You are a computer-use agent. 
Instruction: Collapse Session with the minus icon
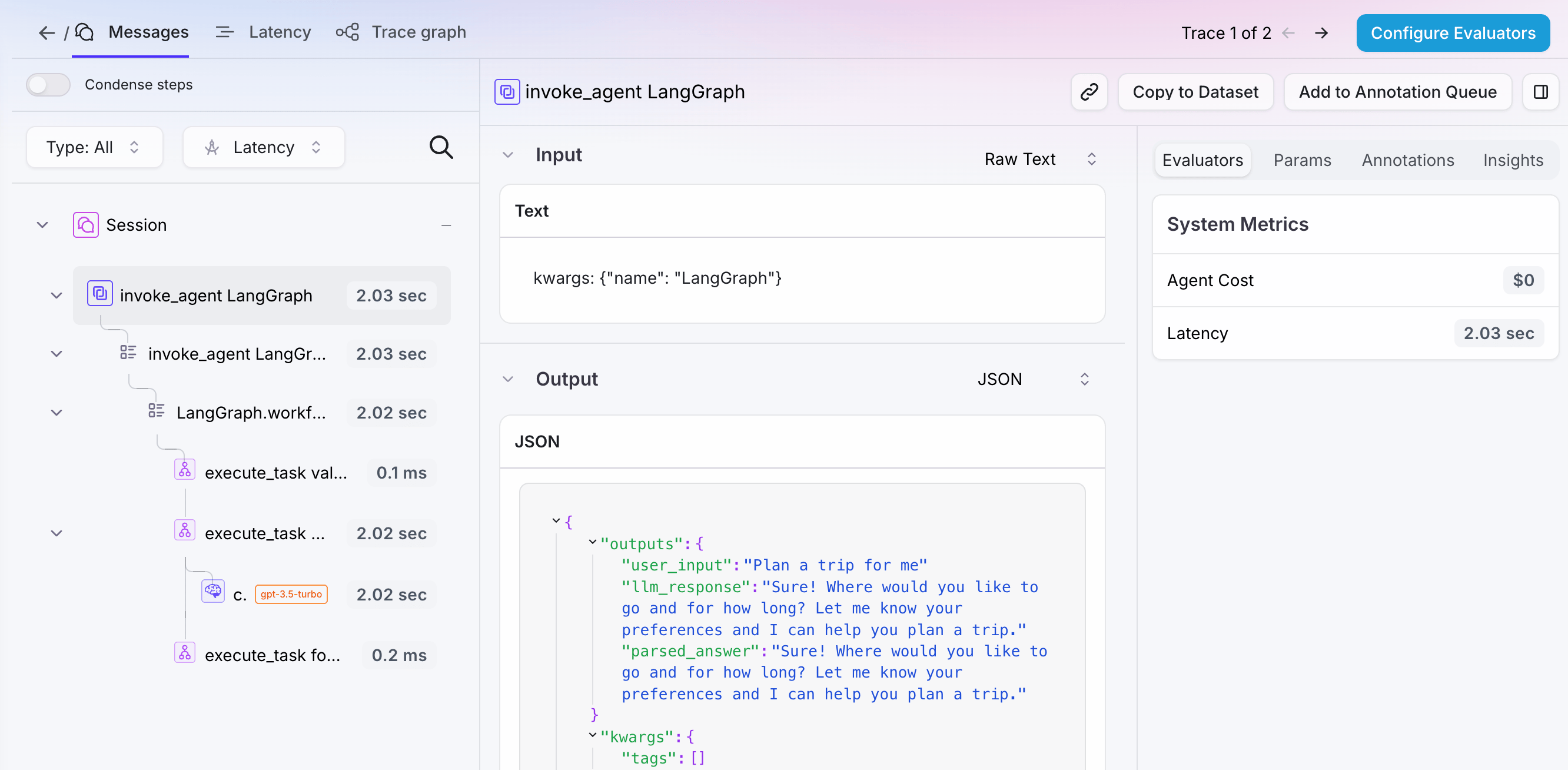(446, 225)
